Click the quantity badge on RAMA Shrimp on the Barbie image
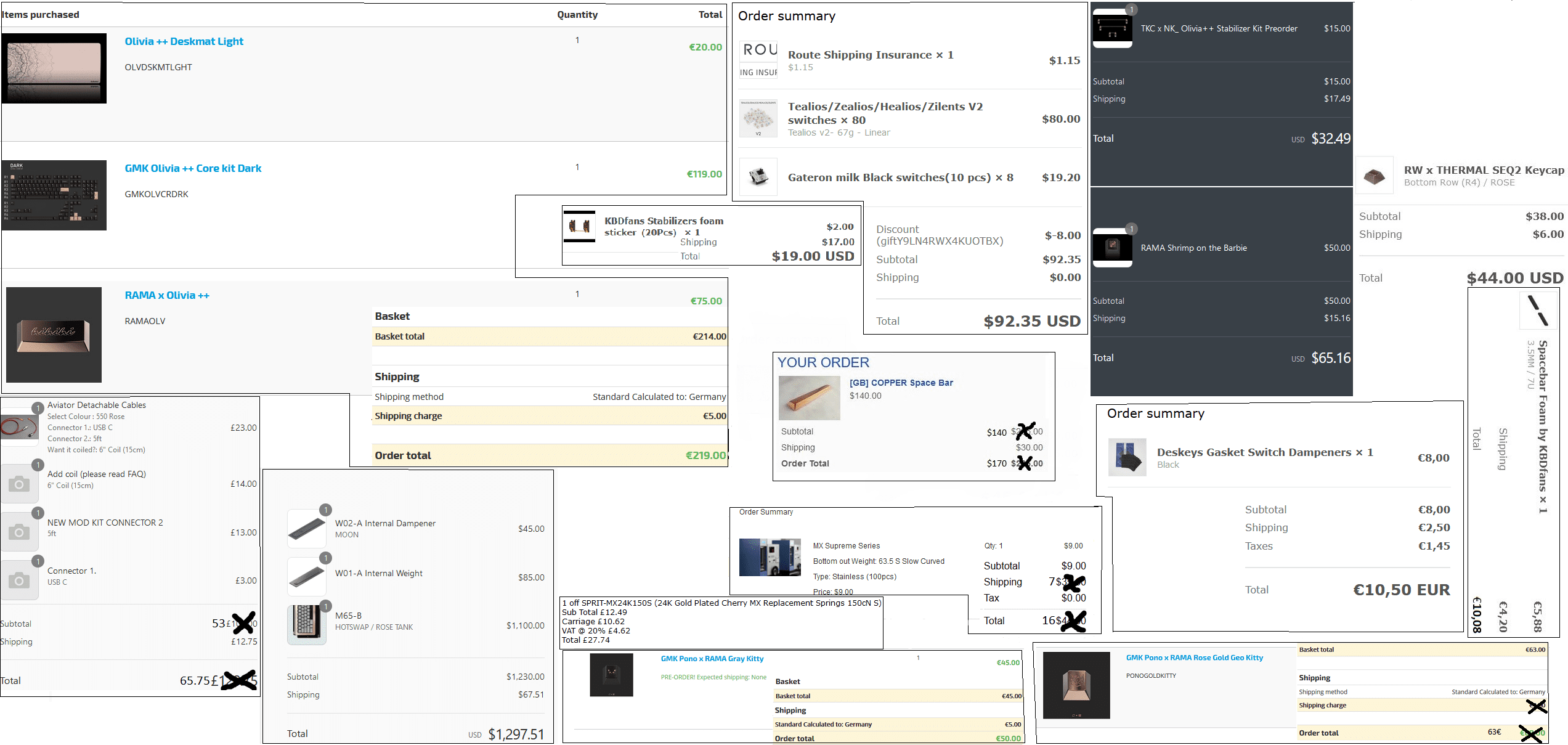Image resolution: width=1568 pixels, height=745 pixels. coord(1131,229)
